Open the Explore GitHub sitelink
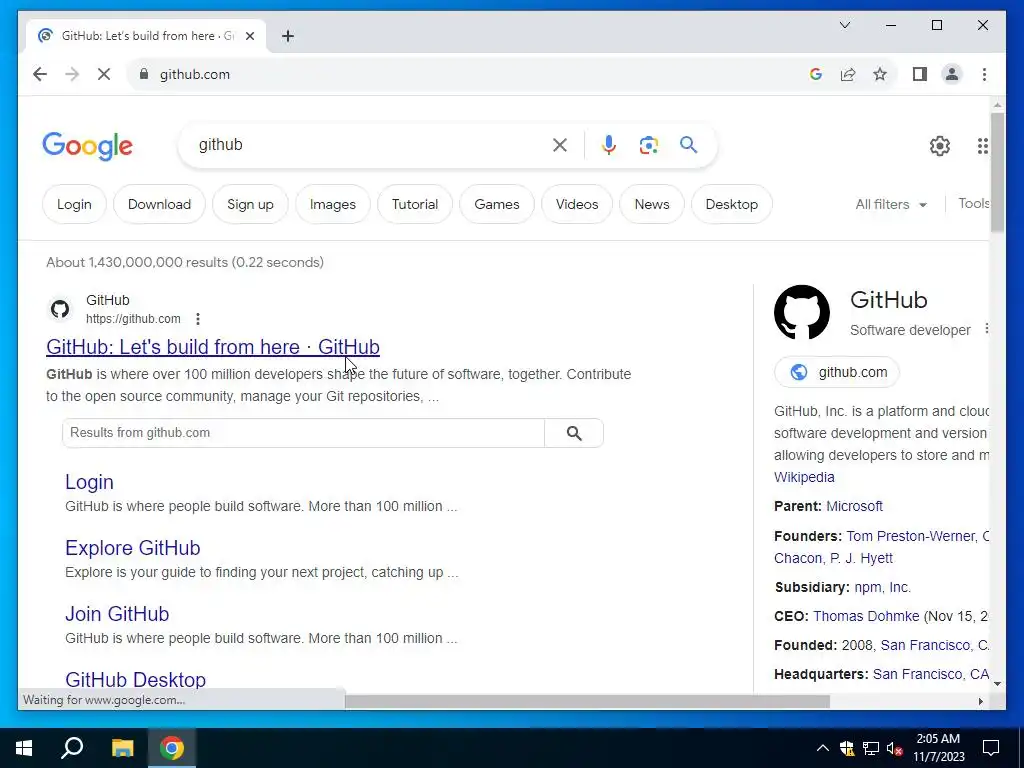This screenshot has height=768, width=1024. pos(133,548)
